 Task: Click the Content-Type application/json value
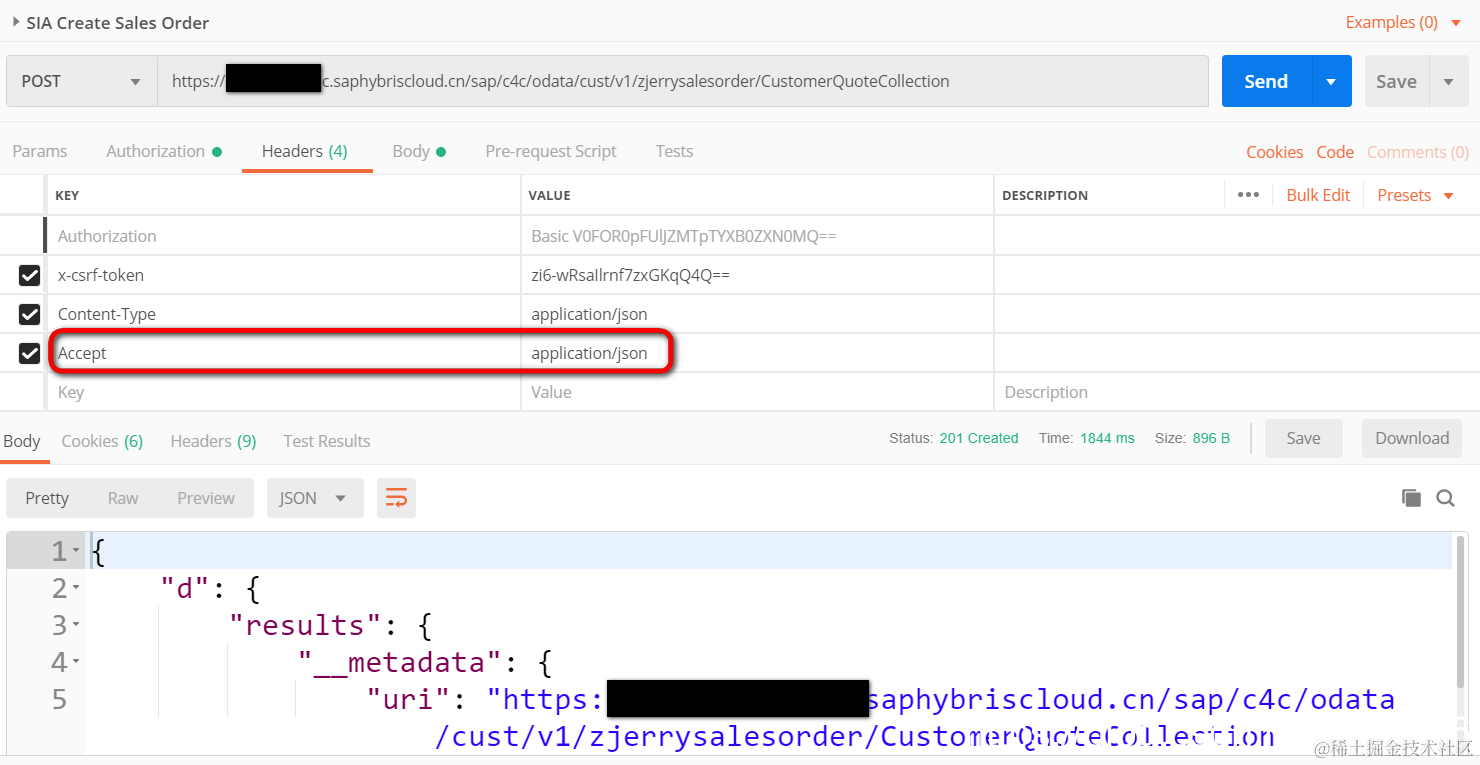589,314
